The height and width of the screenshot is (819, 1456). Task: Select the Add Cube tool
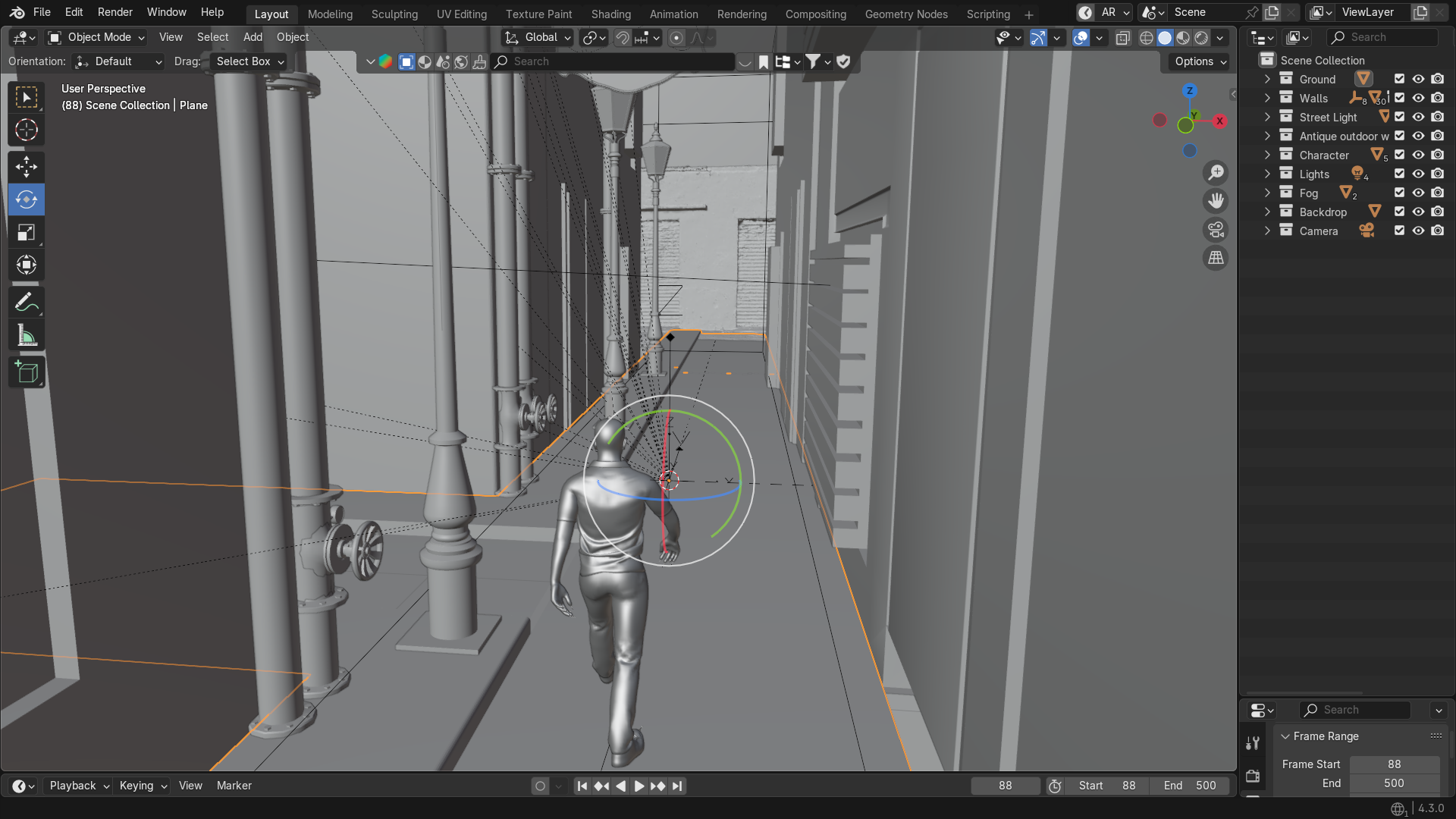(x=27, y=372)
